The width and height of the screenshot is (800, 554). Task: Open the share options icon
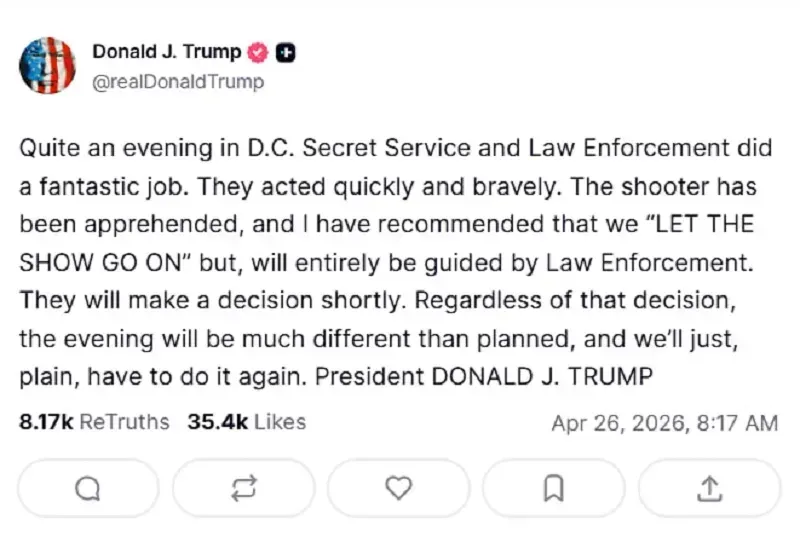coord(709,488)
